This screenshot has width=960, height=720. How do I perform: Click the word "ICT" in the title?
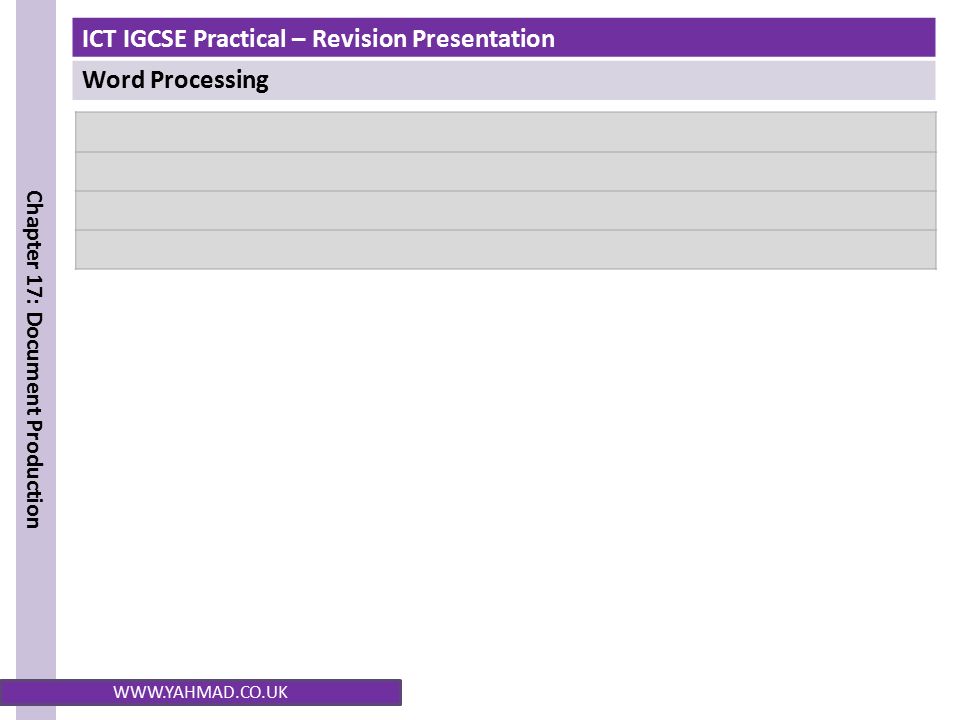99,39
